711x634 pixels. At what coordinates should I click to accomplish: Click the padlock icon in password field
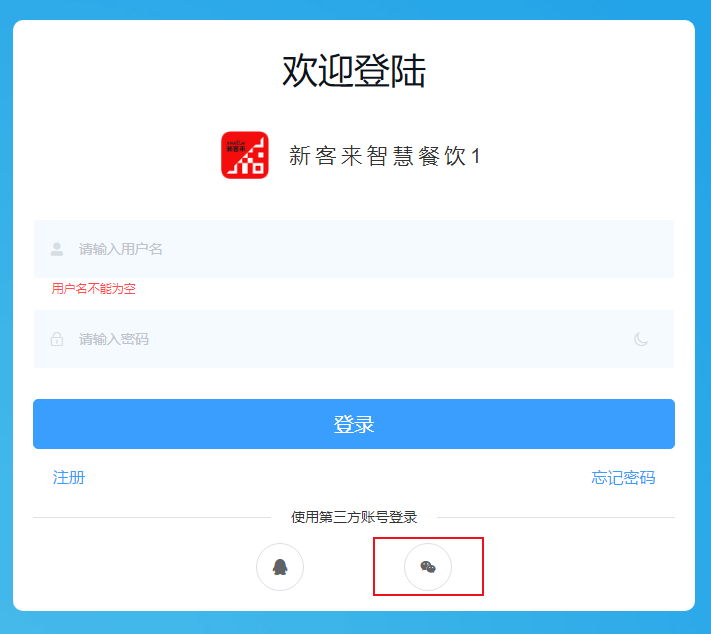(57, 339)
